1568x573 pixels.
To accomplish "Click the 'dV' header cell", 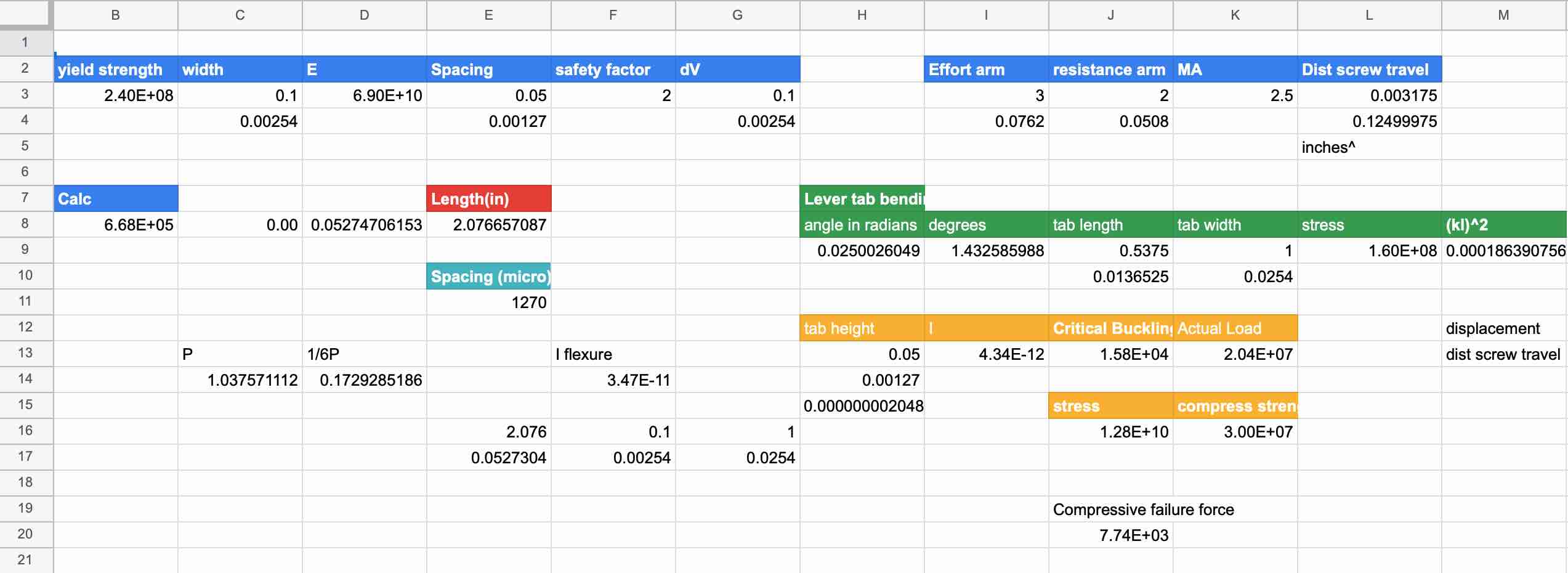I will point(738,69).
